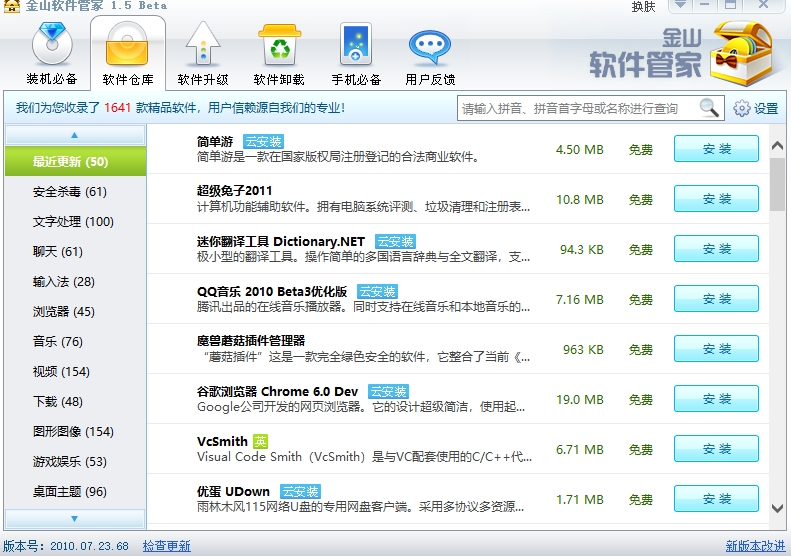Click 超级兔子2011 title text
The height and width of the screenshot is (556, 791).
tap(234, 191)
